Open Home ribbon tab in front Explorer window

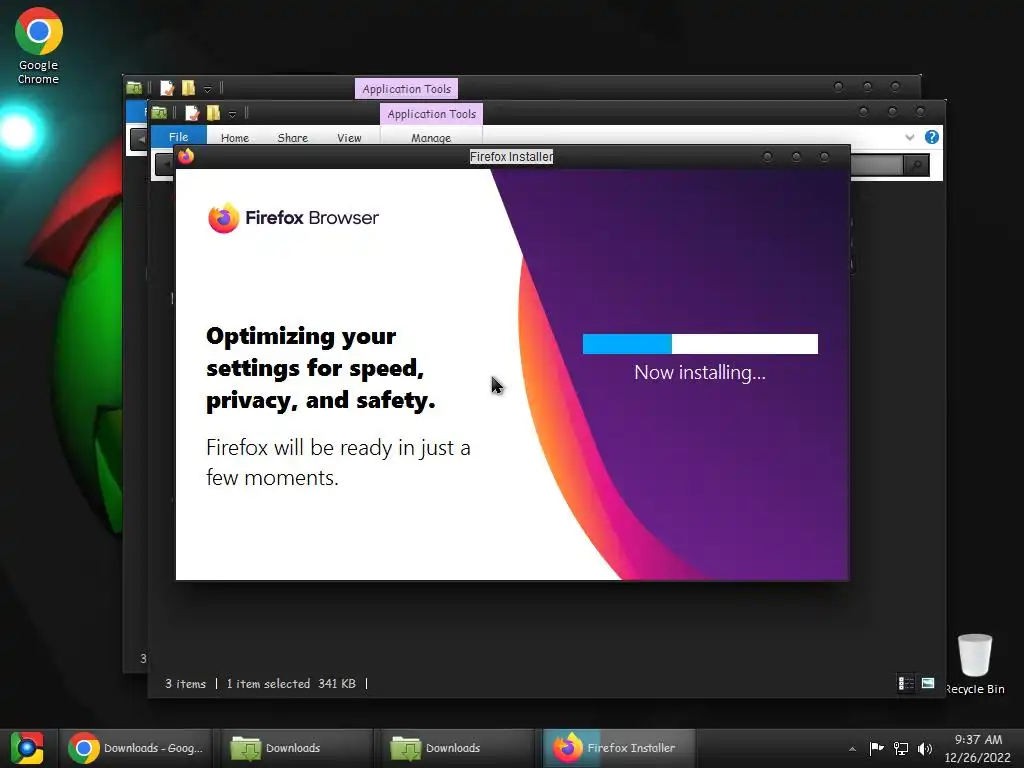(234, 138)
